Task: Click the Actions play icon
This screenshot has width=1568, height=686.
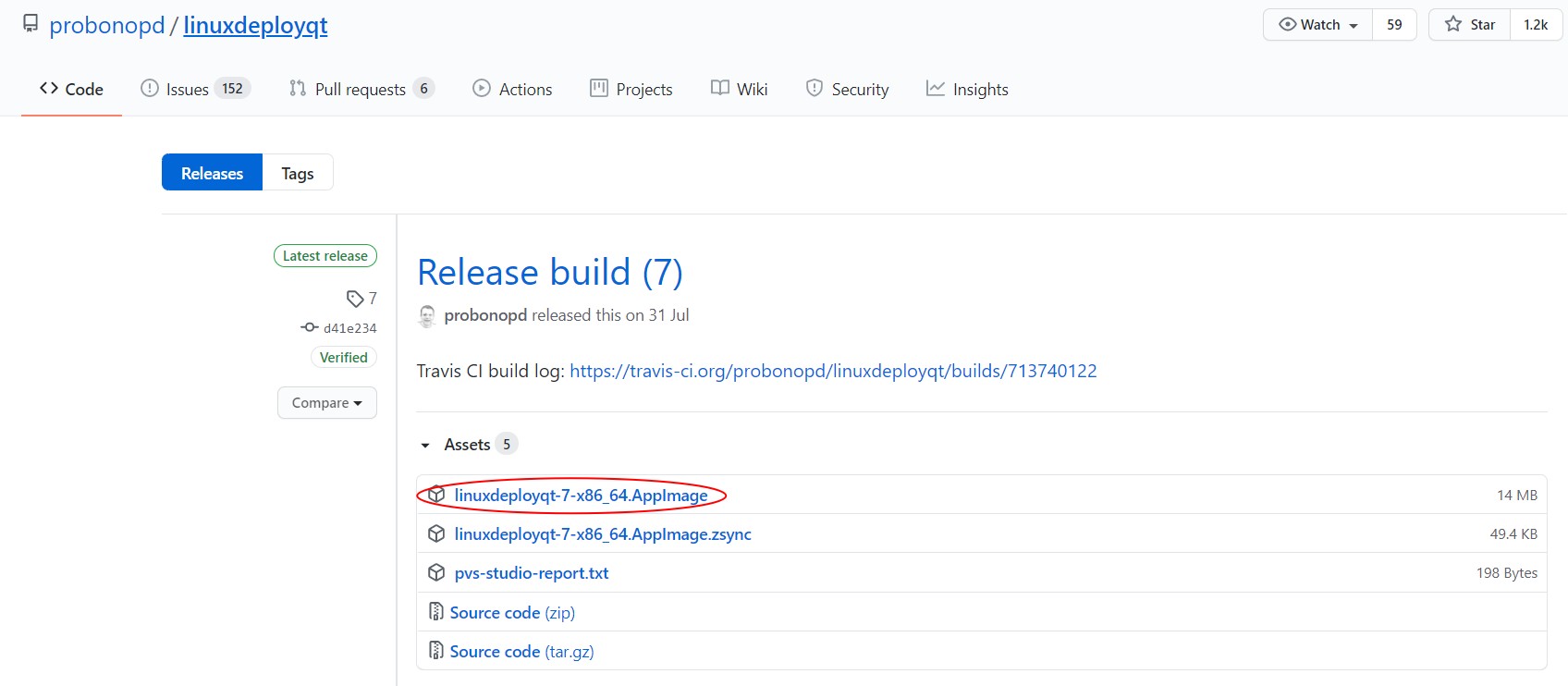Action: (482, 88)
